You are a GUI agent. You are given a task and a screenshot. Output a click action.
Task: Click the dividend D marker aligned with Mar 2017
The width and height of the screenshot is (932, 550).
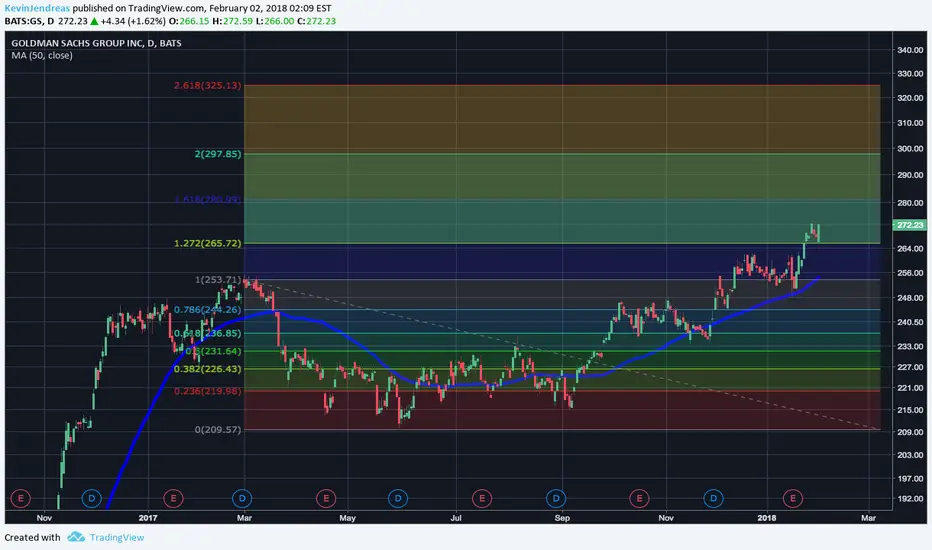click(242, 498)
